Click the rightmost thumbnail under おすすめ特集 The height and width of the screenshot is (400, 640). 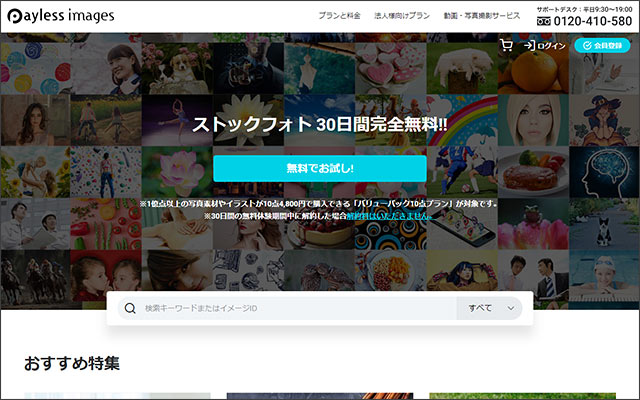pos(522,396)
